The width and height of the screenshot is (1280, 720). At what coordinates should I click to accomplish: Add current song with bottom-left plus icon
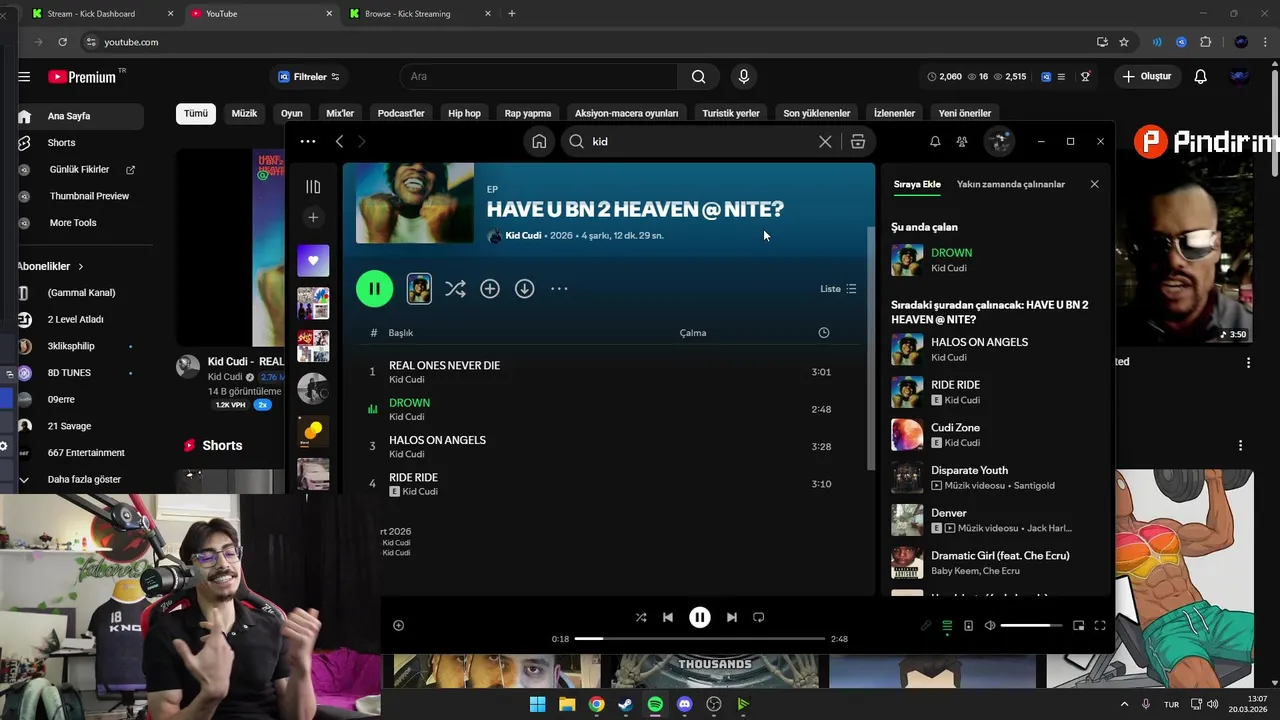[x=398, y=626]
